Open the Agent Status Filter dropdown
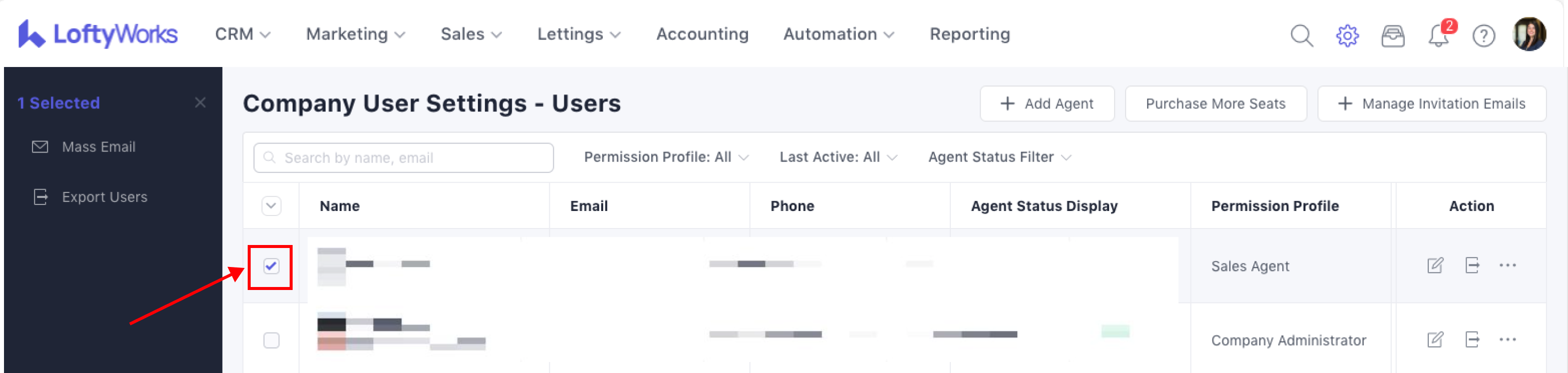This screenshot has width=1568, height=373. click(x=999, y=157)
